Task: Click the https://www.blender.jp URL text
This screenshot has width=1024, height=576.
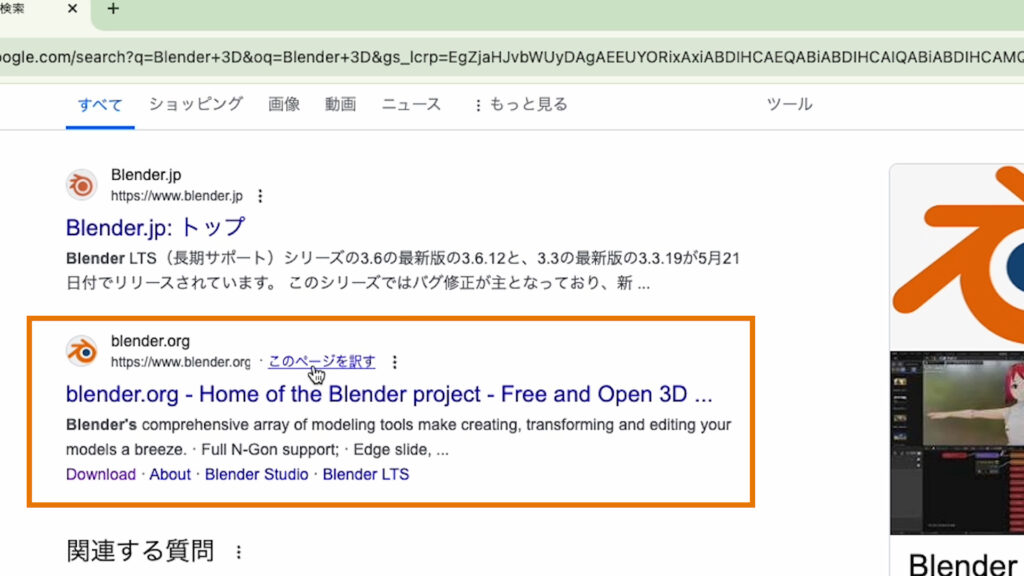Action: (176, 196)
